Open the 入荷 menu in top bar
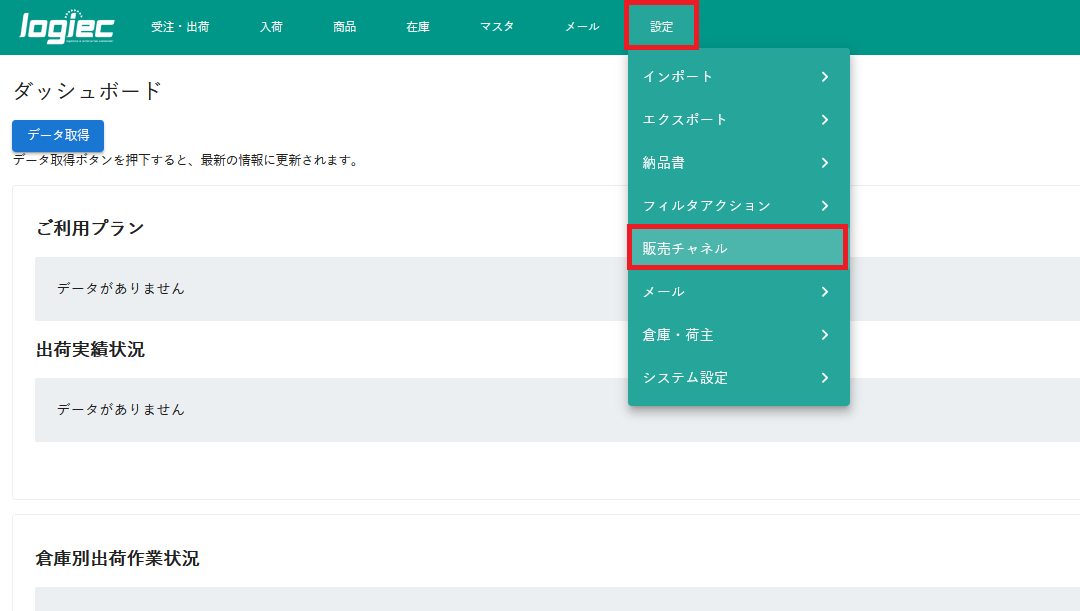 pos(271,27)
